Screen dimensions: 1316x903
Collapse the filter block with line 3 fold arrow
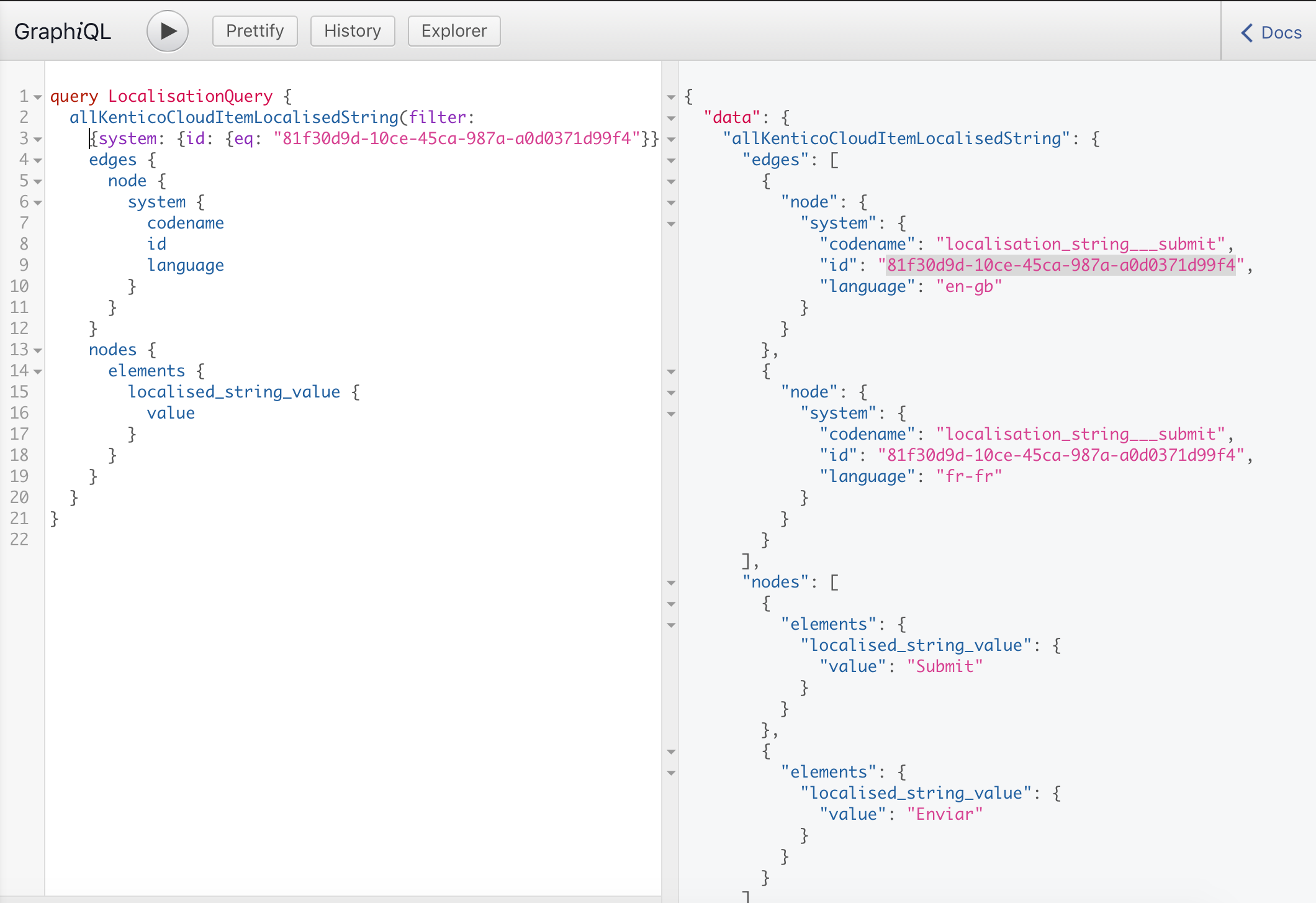coord(37,140)
